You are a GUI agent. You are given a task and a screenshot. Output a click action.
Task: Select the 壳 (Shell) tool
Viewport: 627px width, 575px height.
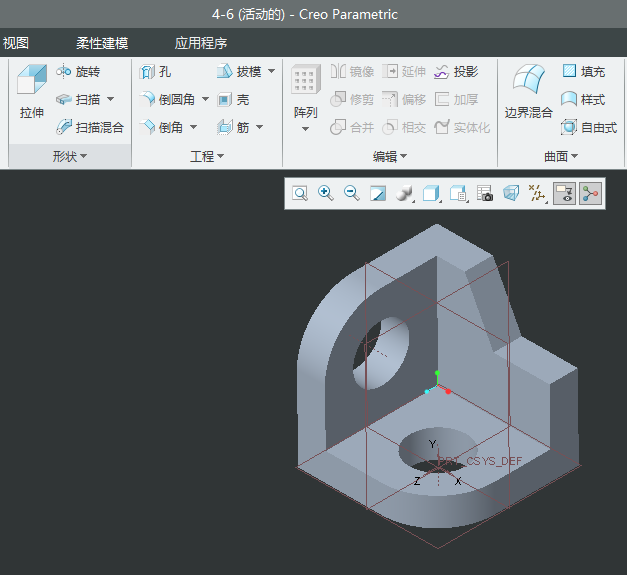tap(233, 99)
